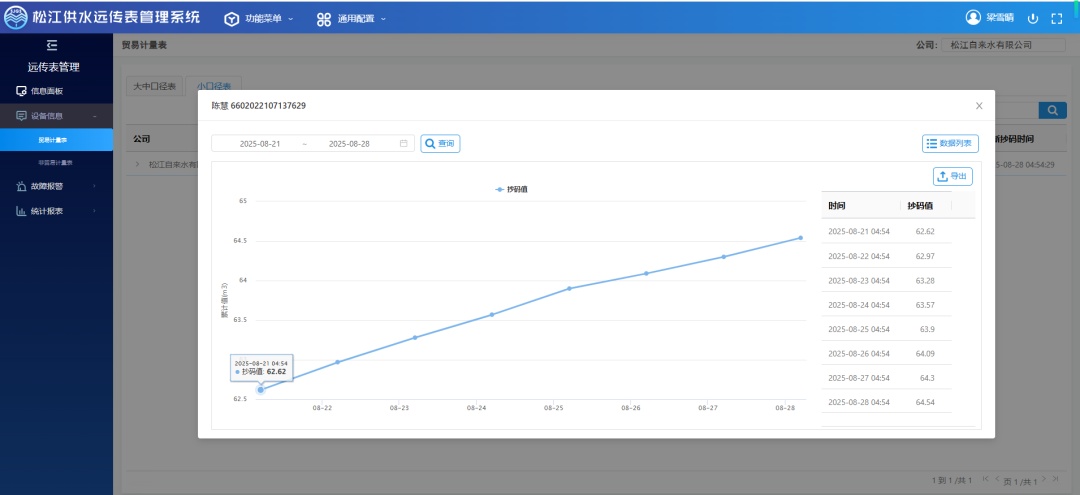Collapse the sidebar with the fold icon
This screenshot has width=1080, height=495.
coord(52,45)
